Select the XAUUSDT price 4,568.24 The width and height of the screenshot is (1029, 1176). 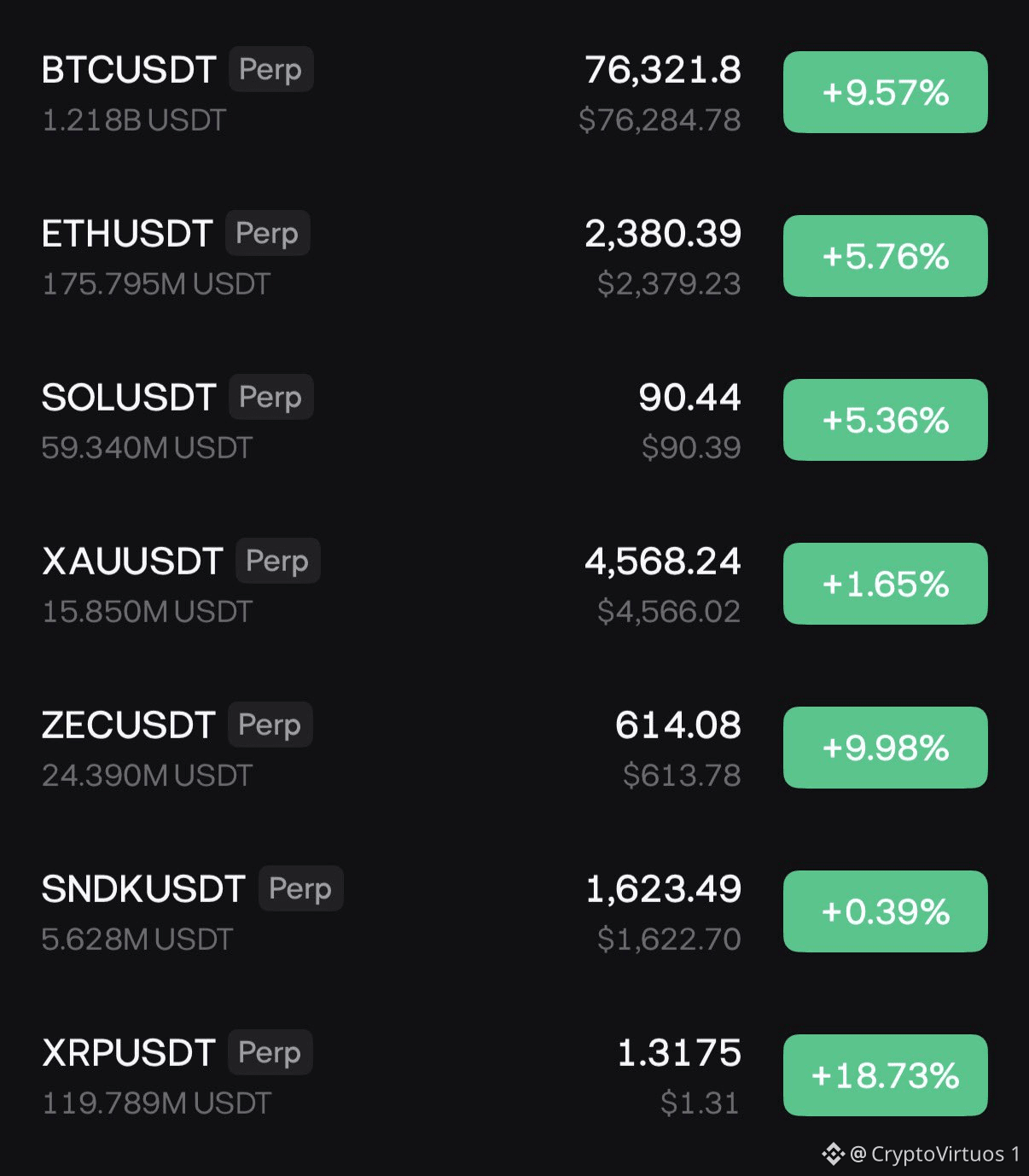(x=663, y=562)
